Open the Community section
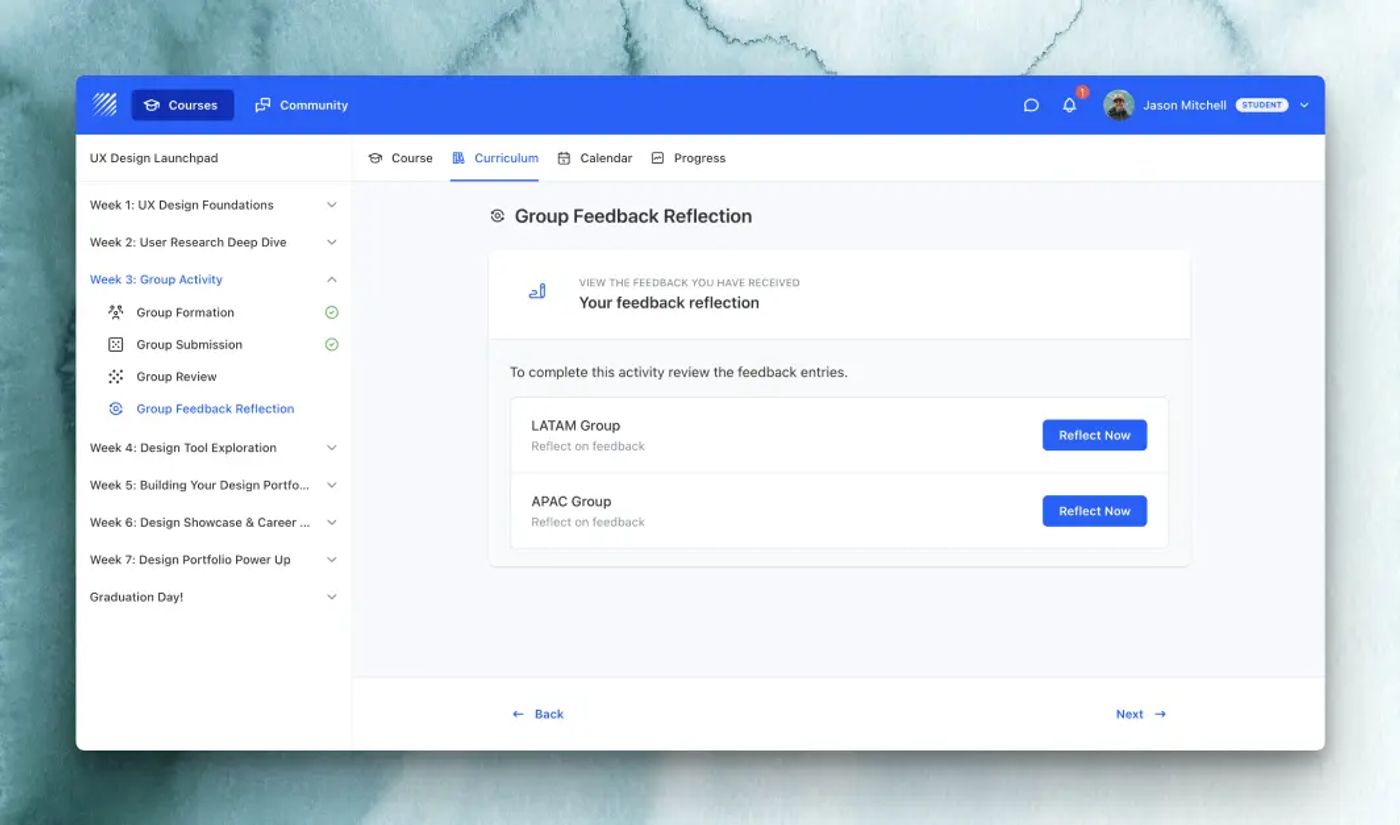Viewport: 1400px width, 825px height. pyautogui.click(x=301, y=105)
